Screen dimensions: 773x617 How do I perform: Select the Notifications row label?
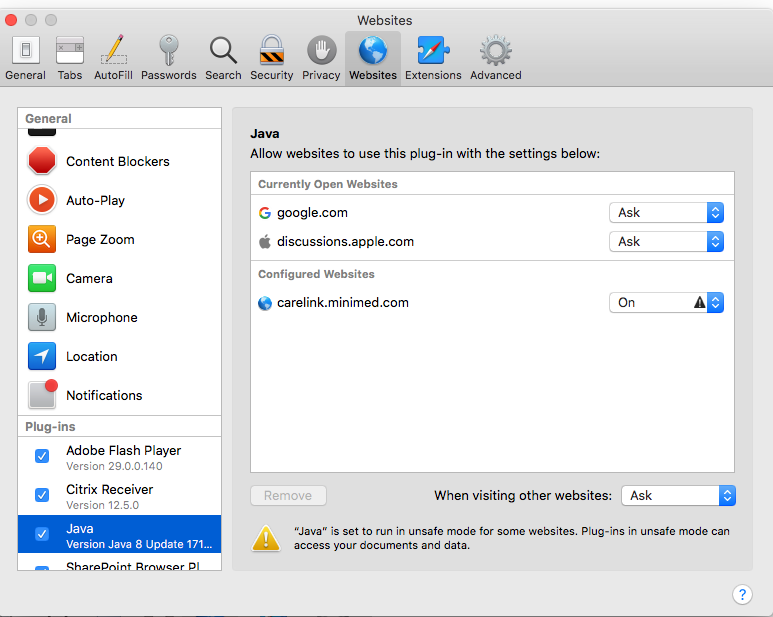104,396
